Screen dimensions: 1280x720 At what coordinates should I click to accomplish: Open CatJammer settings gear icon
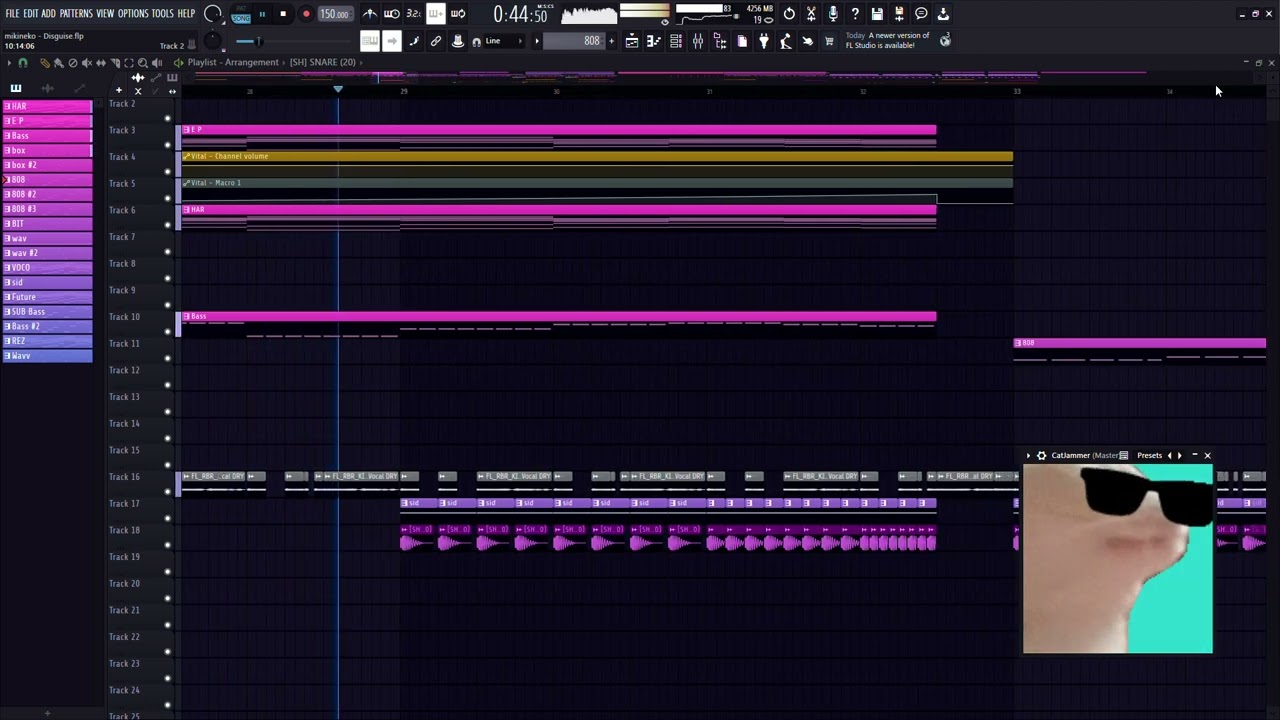(x=1041, y=456)
